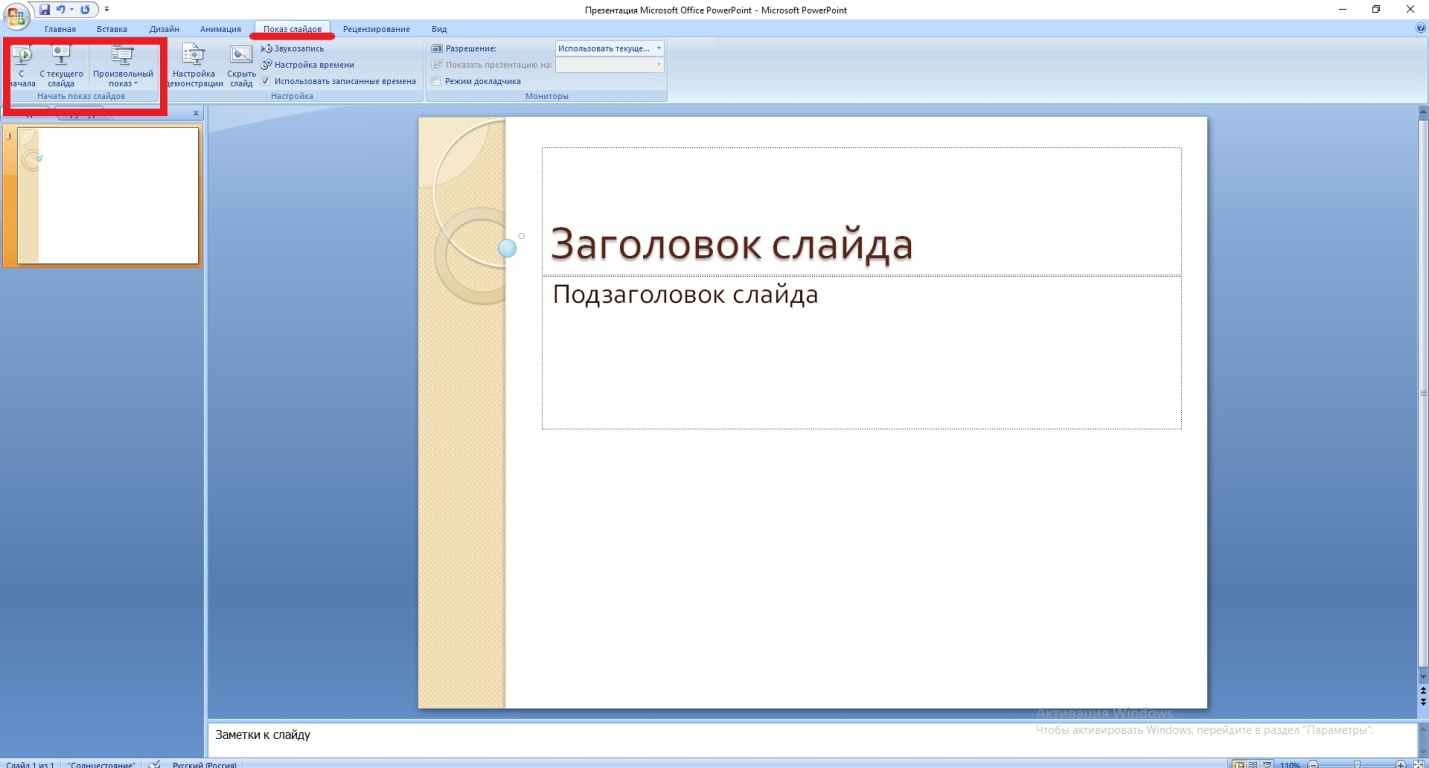
Task: Open the Анимация ribbon tab
Action: pos(220,29)
